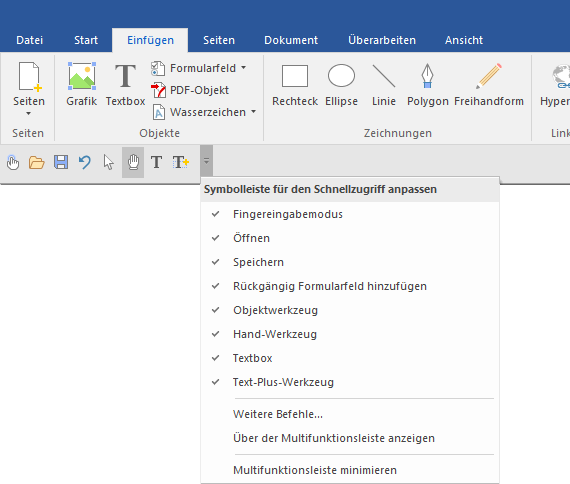The width and height of the screenshot is (570, 484).
Task: Toggle the Speichern quick access entry
Action: [350, 262]
